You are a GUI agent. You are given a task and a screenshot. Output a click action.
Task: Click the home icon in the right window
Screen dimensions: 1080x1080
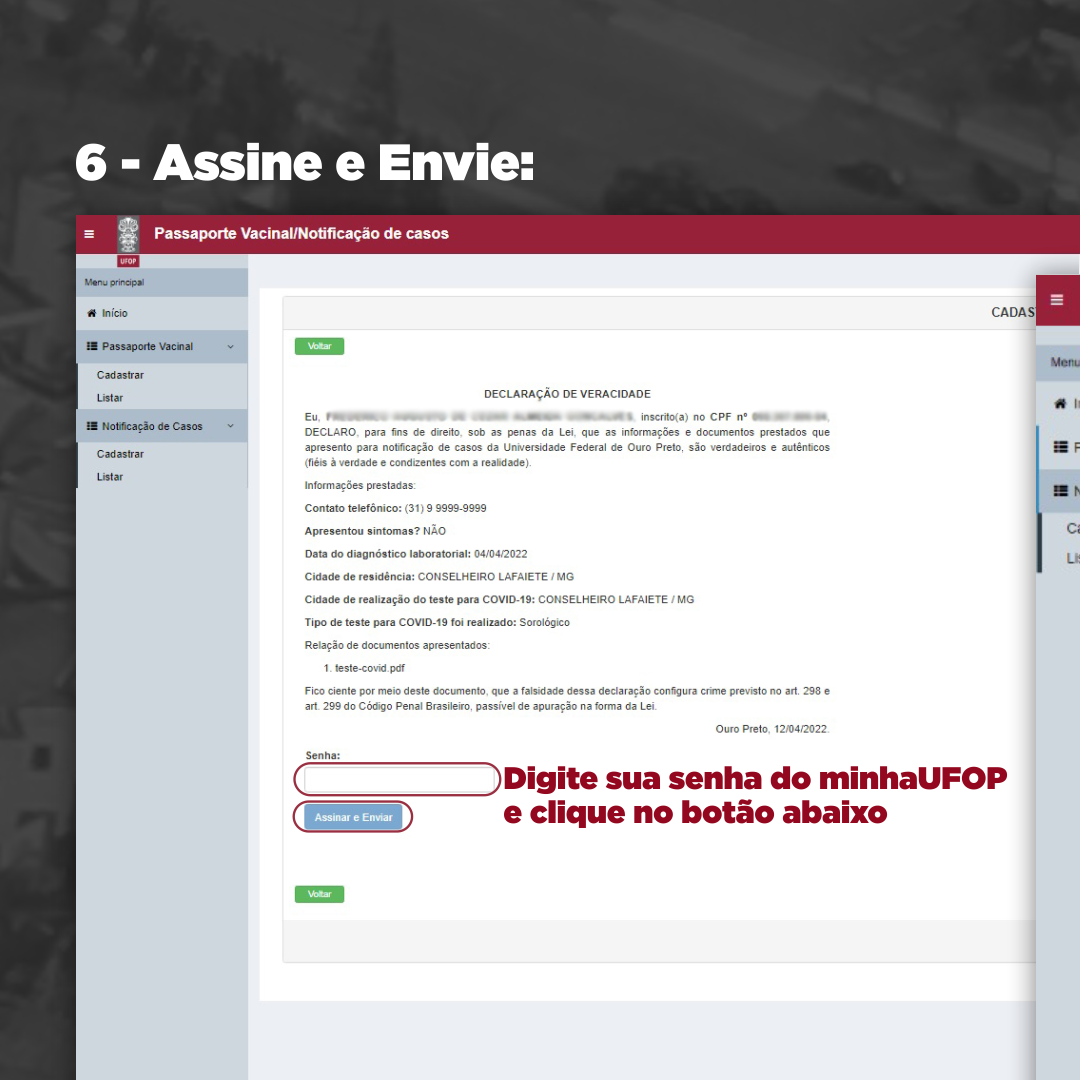(x=1060, y=404)
